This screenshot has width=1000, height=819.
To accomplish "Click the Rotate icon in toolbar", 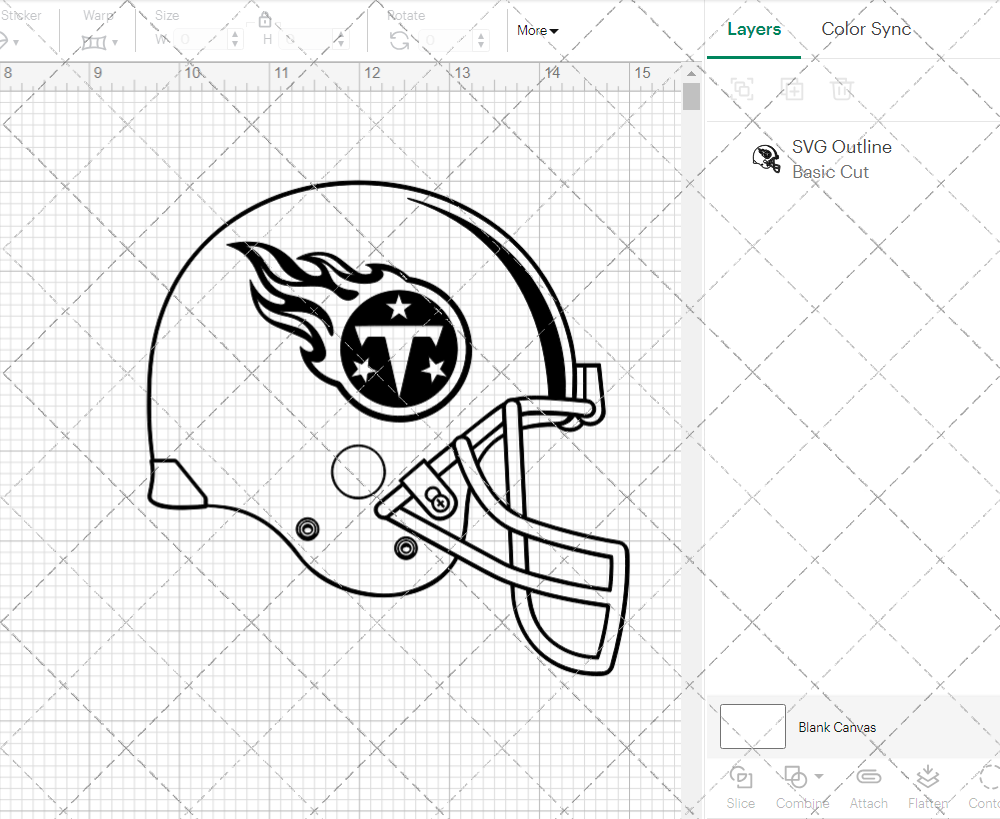I will pos(399,39).
